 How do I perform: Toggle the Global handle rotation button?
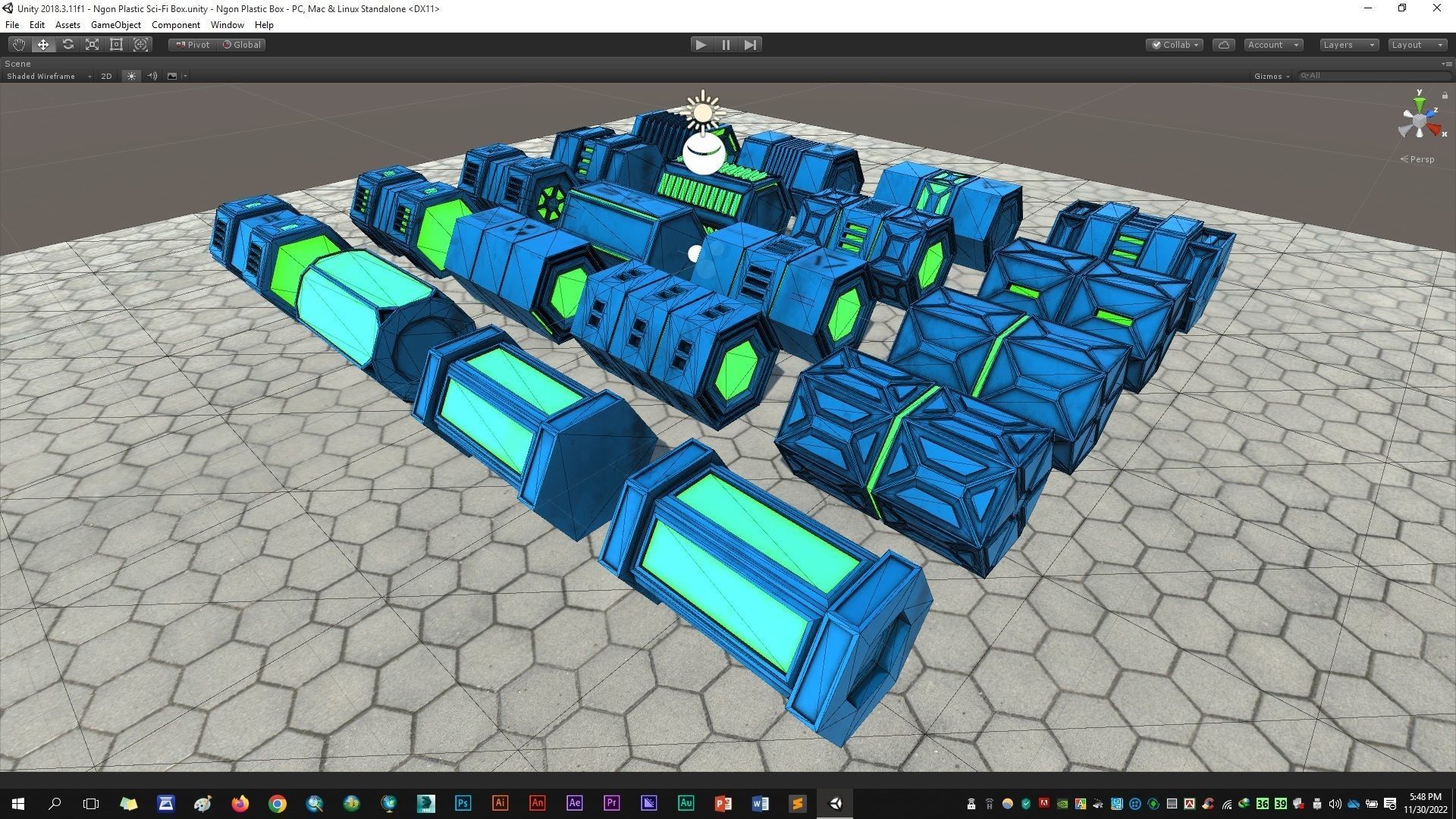[242, 45]
